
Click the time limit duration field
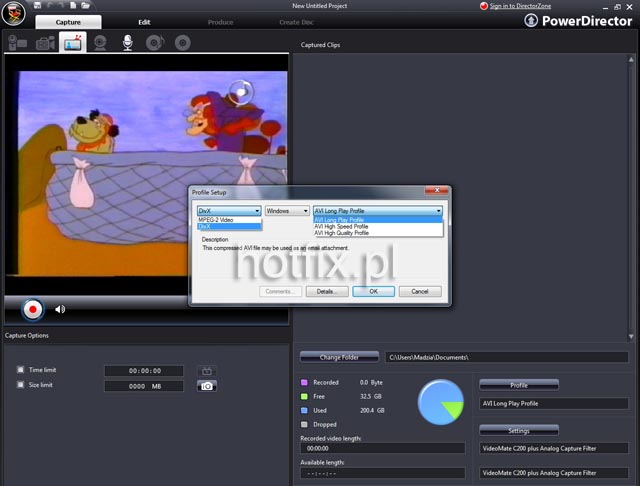point(144,370)
